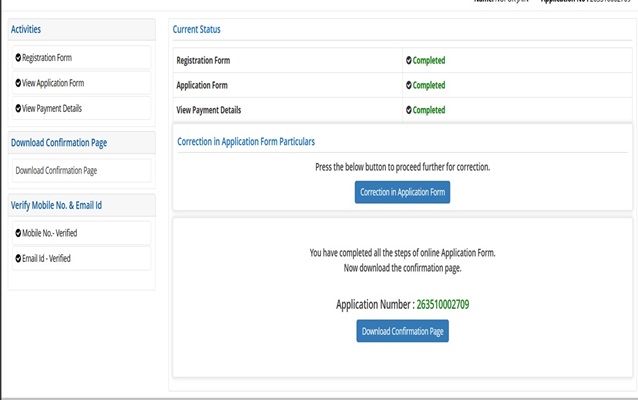Click the checkmark icon beside Registration Form
638x400 pixels.
coord(18,58)
